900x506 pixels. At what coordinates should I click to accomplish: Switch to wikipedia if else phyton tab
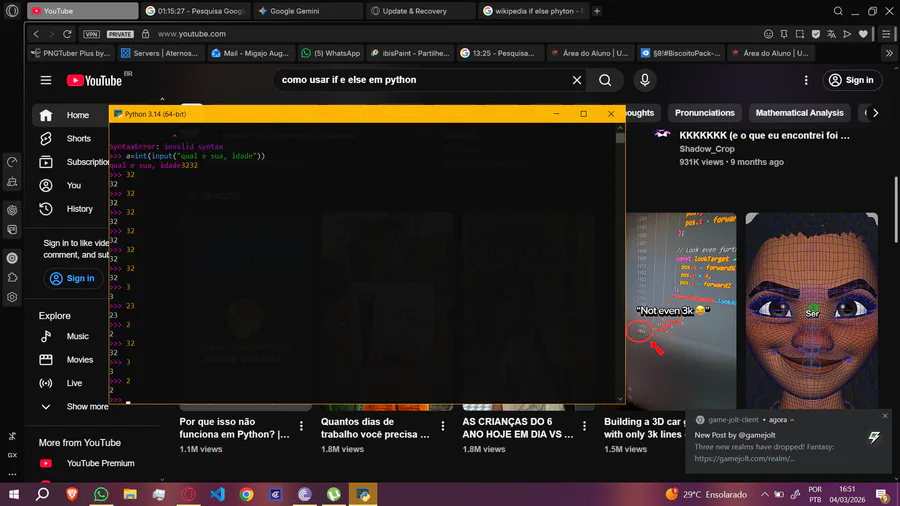pos(534,11)
